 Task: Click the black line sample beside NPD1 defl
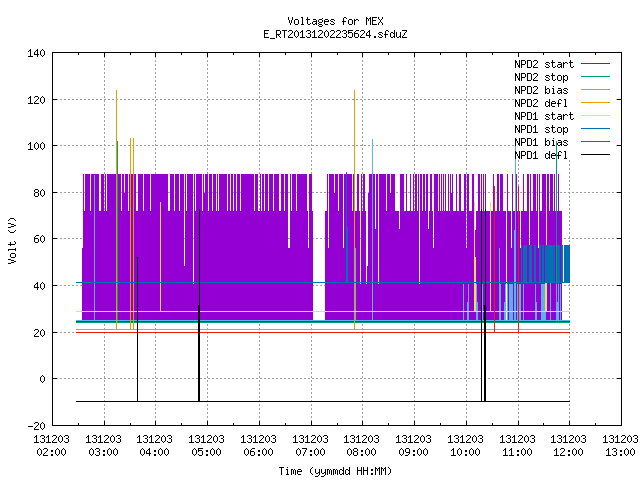pyautogui.click(x=595, y=155)
